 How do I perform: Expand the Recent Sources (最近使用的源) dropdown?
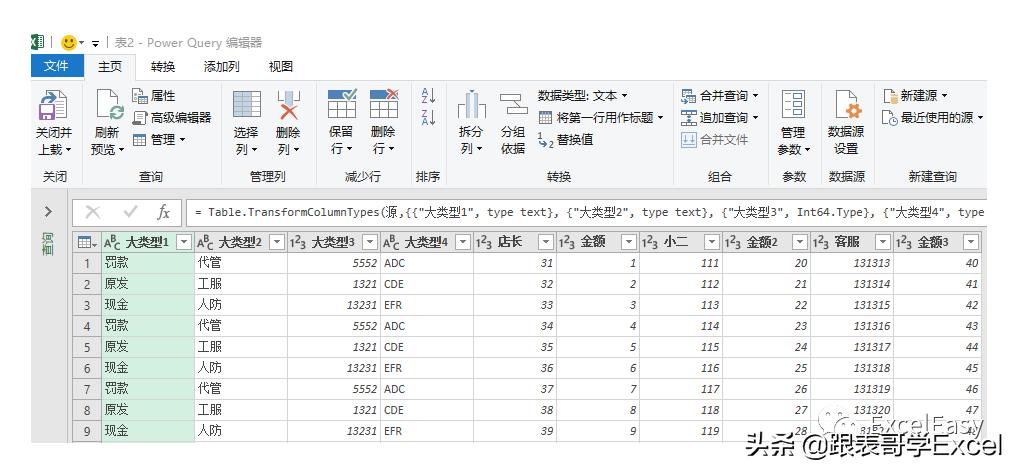[x=980, y=118]
